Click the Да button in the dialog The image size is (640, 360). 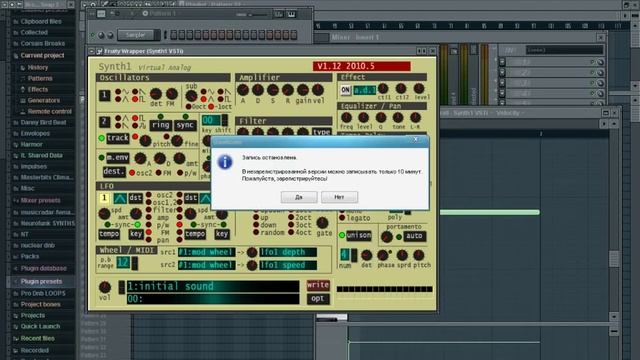299,197
